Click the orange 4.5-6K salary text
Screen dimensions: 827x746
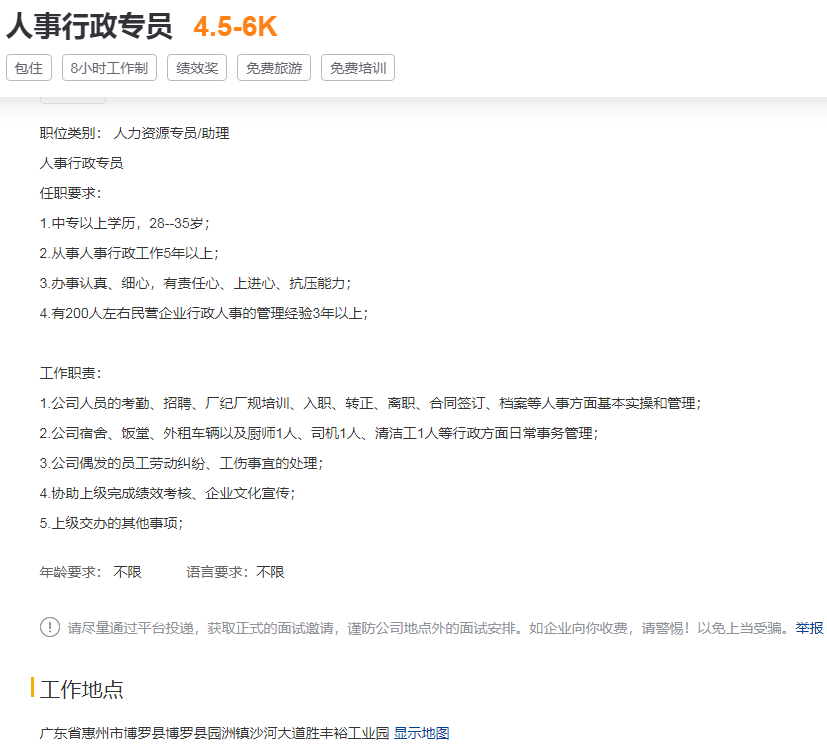point(235,27)
